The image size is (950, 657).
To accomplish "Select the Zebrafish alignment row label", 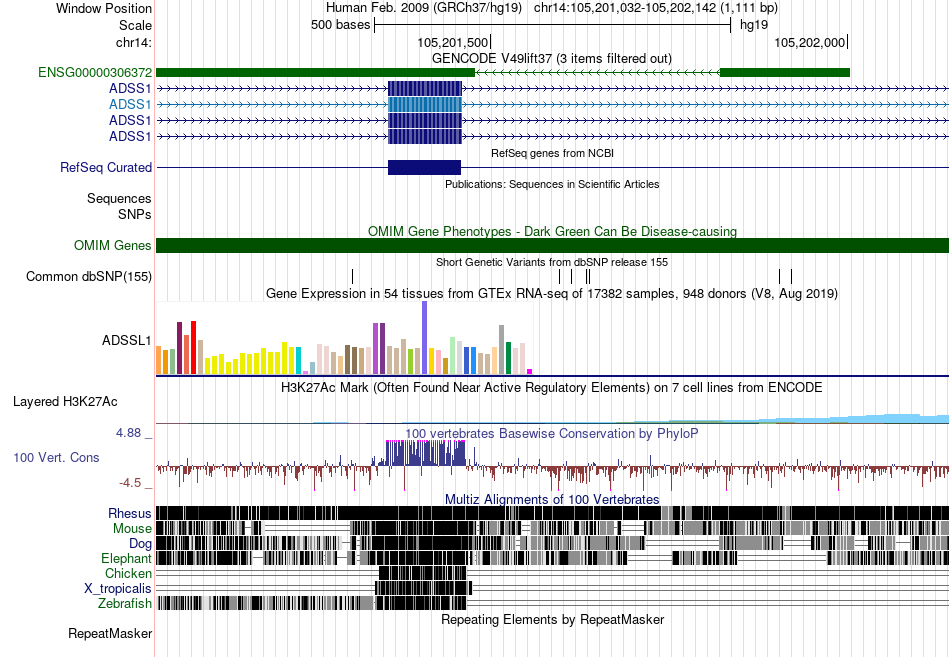I will [x=125, y=604].
